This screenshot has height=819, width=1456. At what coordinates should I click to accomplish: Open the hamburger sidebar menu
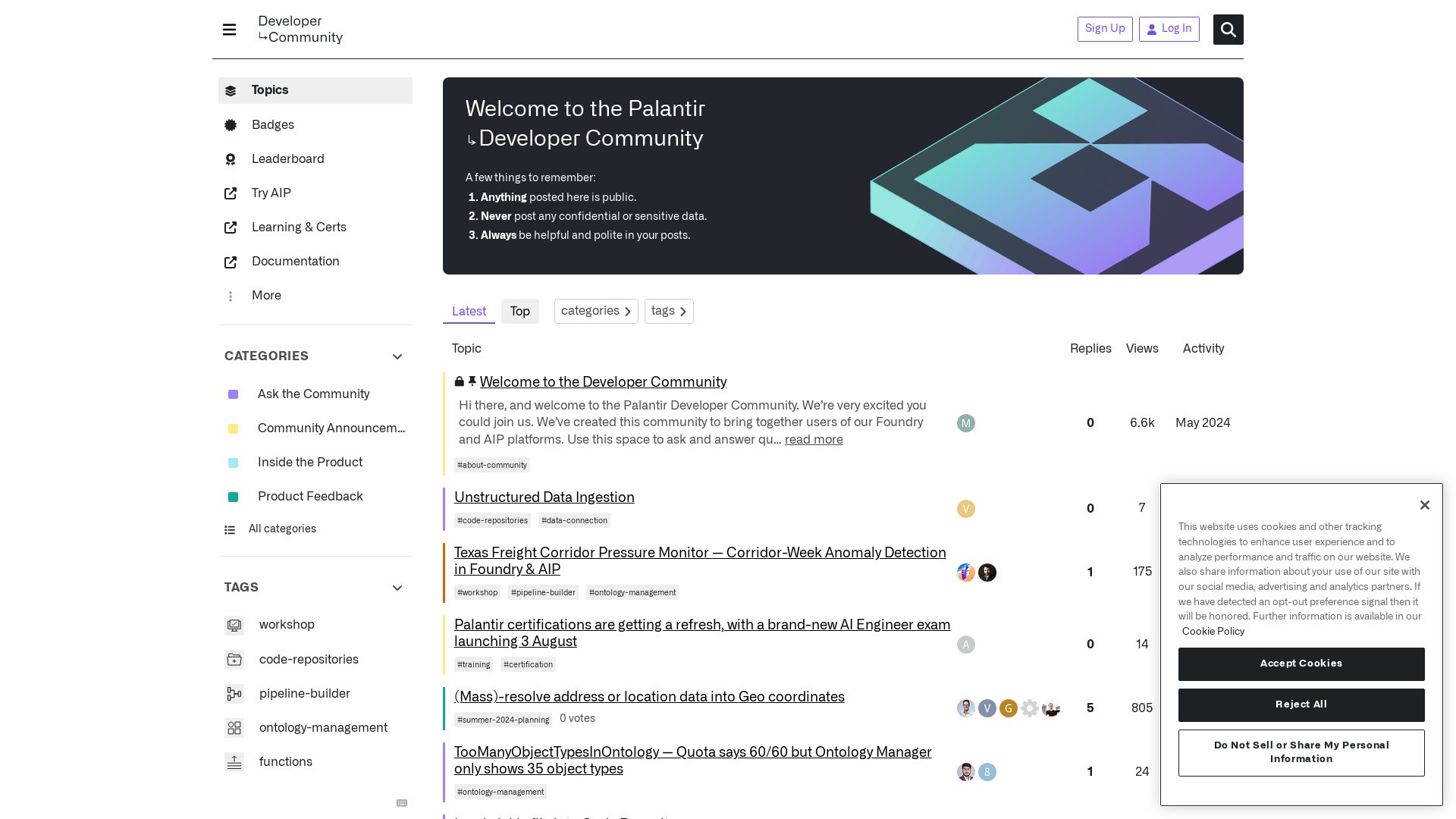pyautogui.click(x=229, y=30)
